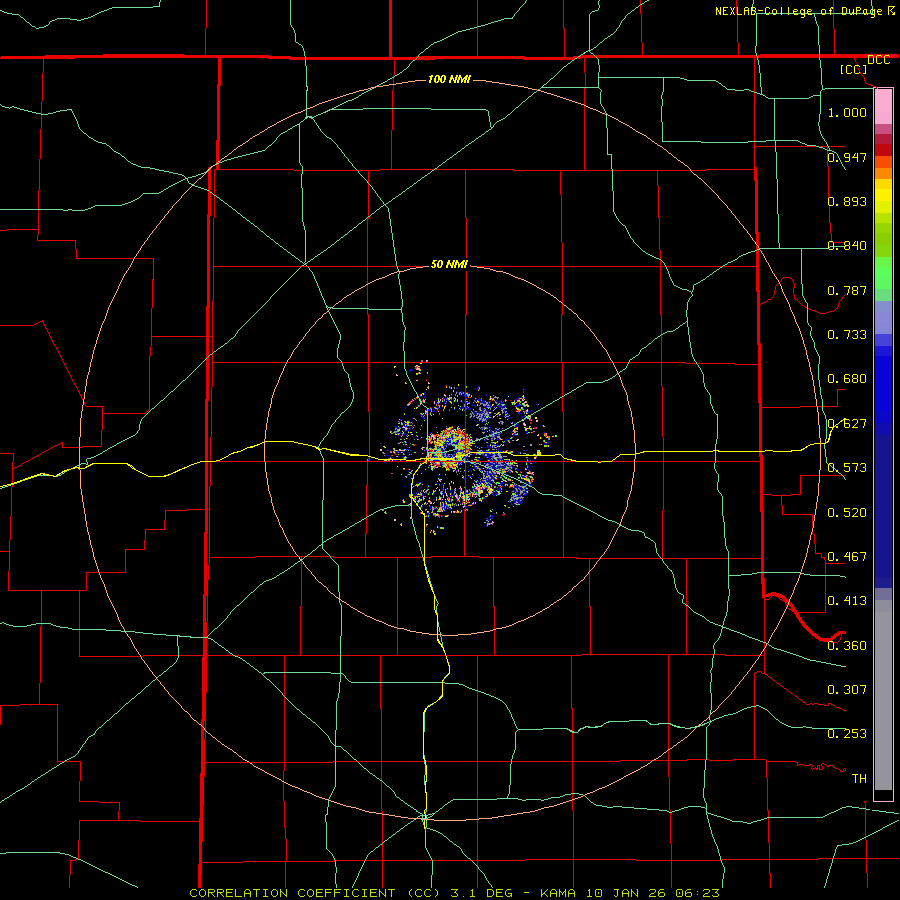Screen dimensions: 900x900
Task: Select the 0.627 legend value
Action: point(847,423)
